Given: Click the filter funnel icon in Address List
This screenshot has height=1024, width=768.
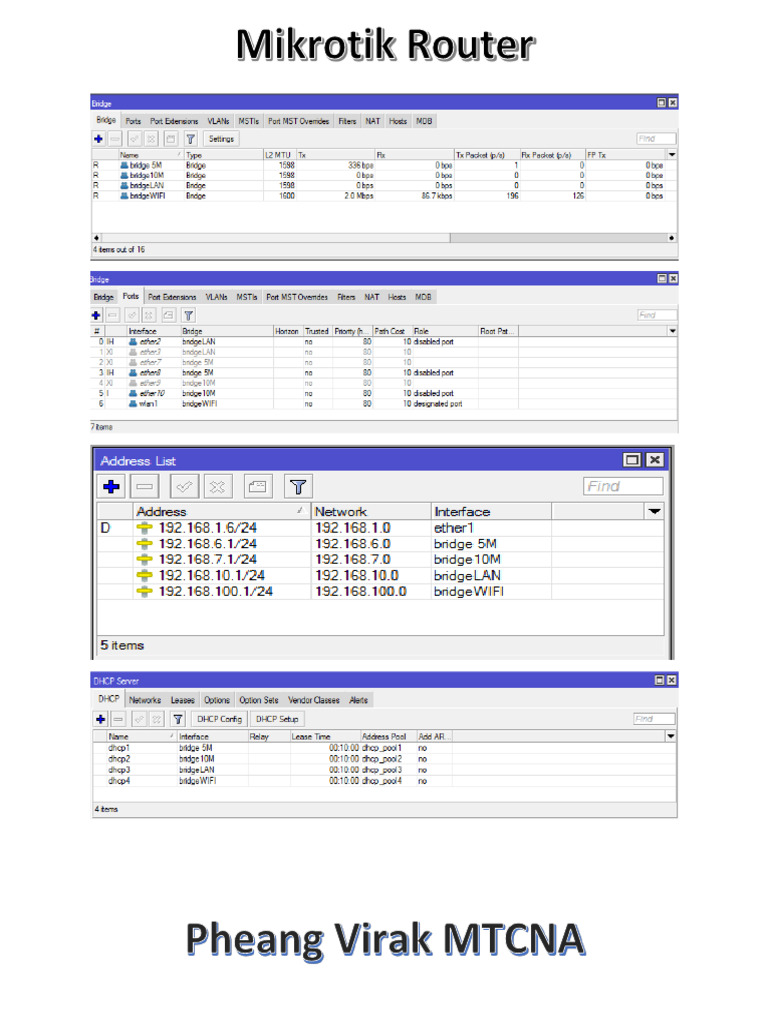Looking at the screenshot, I should click(297, 487).
